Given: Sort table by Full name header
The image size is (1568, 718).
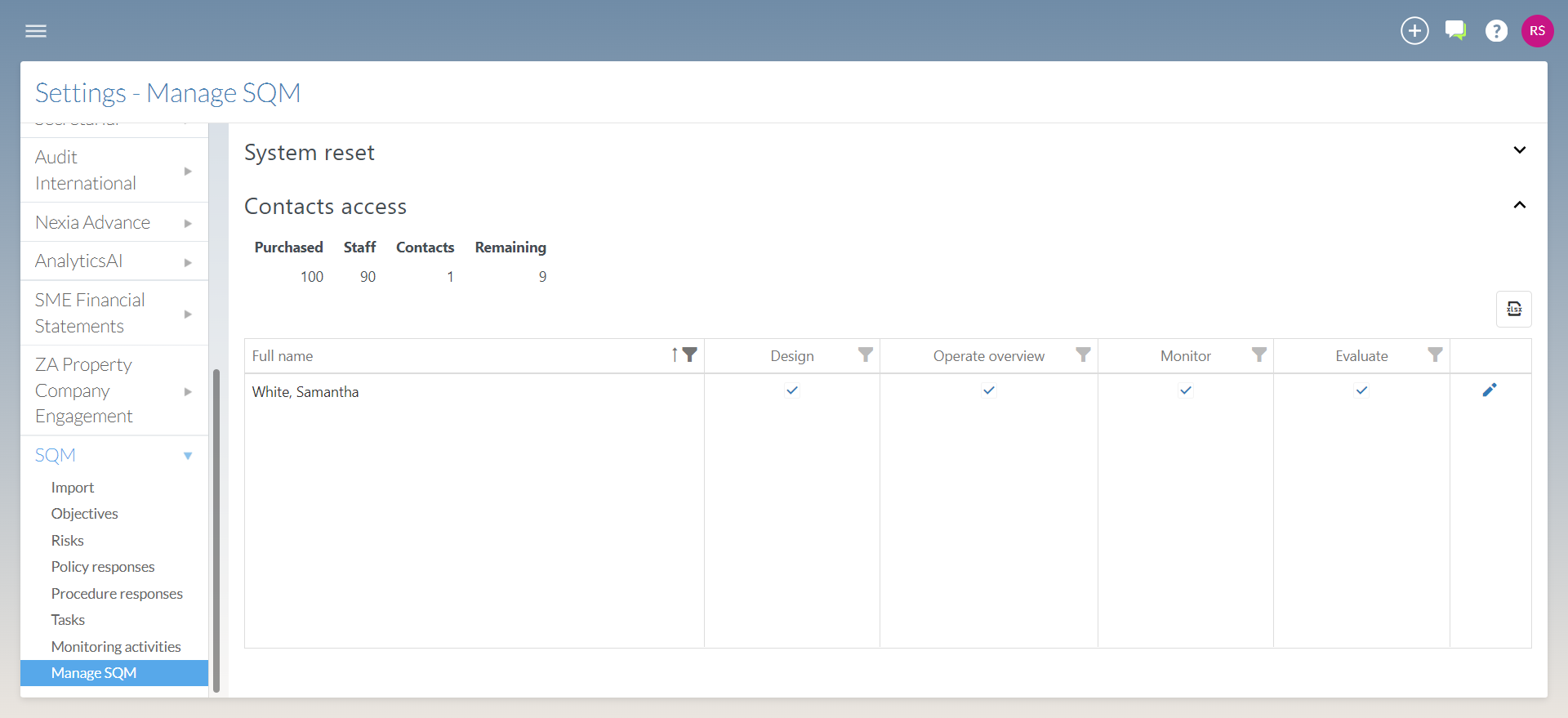Looking at the screenshot, I should (283, 356).
